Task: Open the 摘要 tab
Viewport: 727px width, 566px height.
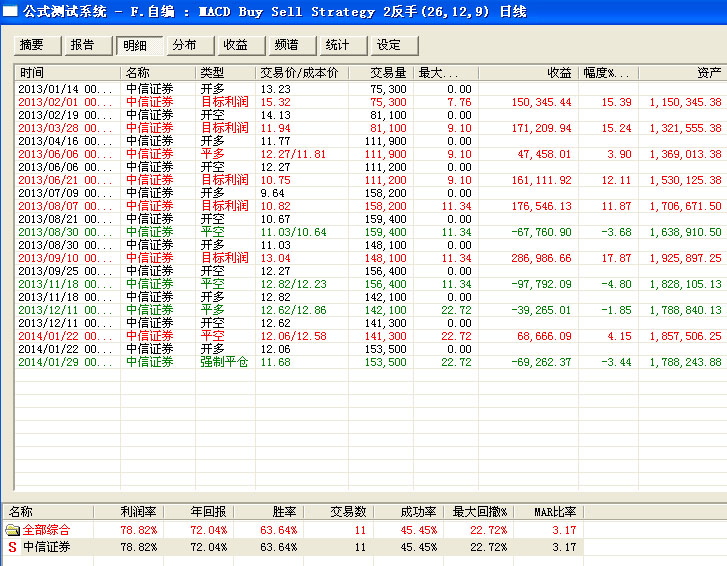Action: click(38, 45)
